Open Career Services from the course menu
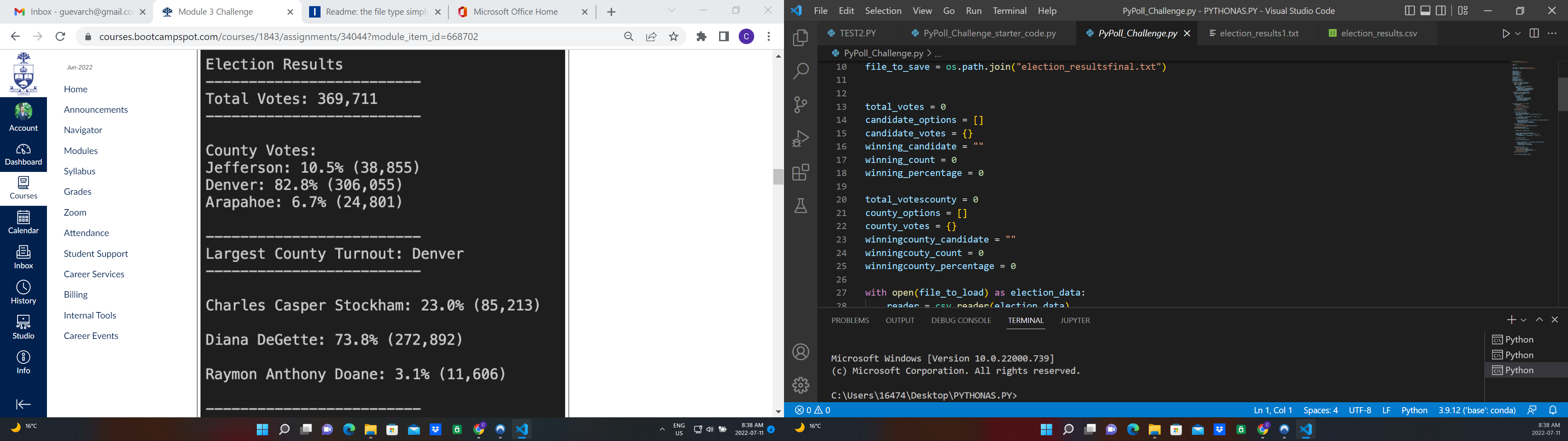Image resolution: width=1568 pixels, height=441 pixels. pos(94,274)
